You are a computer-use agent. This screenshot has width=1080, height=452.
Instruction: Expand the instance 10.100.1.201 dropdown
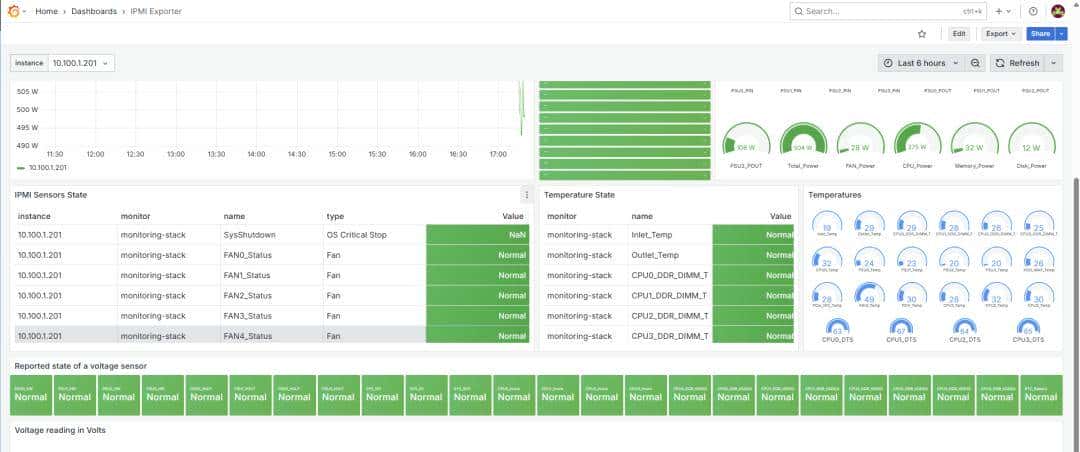(x=81, y=63)
